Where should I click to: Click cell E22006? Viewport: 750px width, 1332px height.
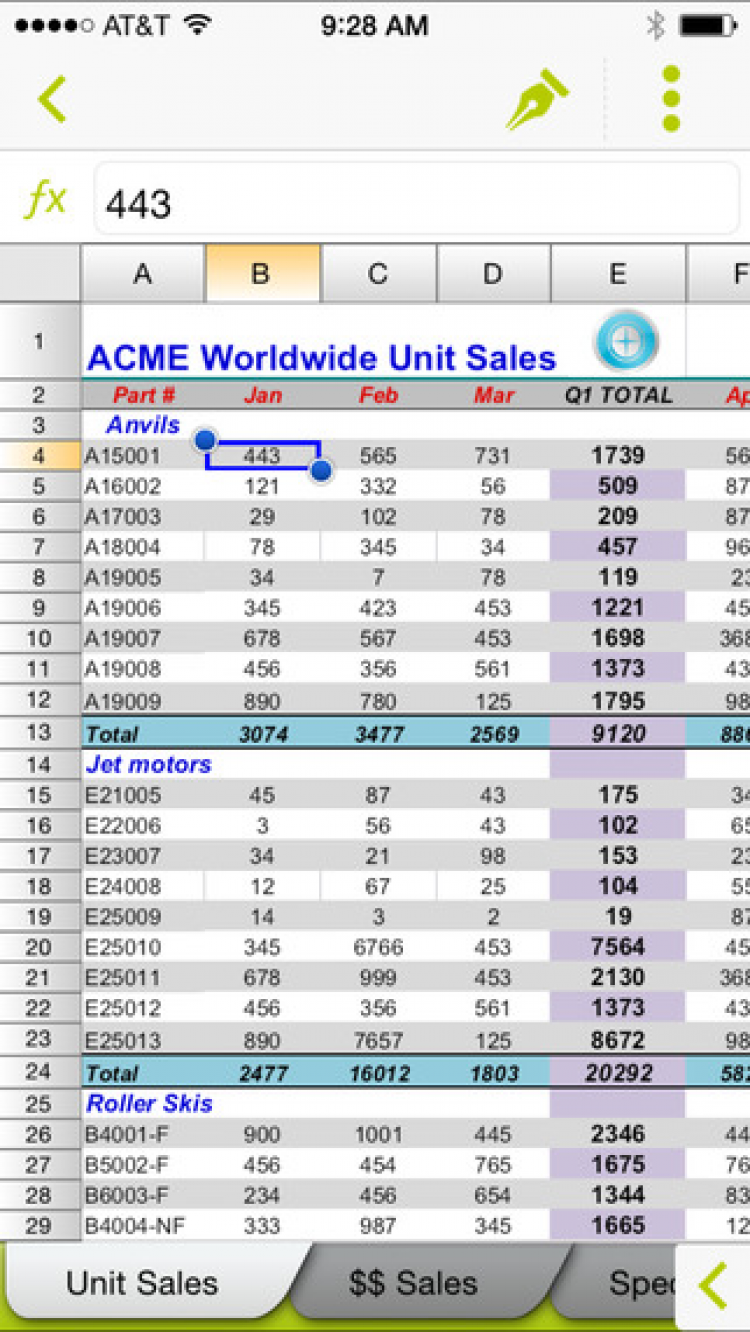coord(143,825)
